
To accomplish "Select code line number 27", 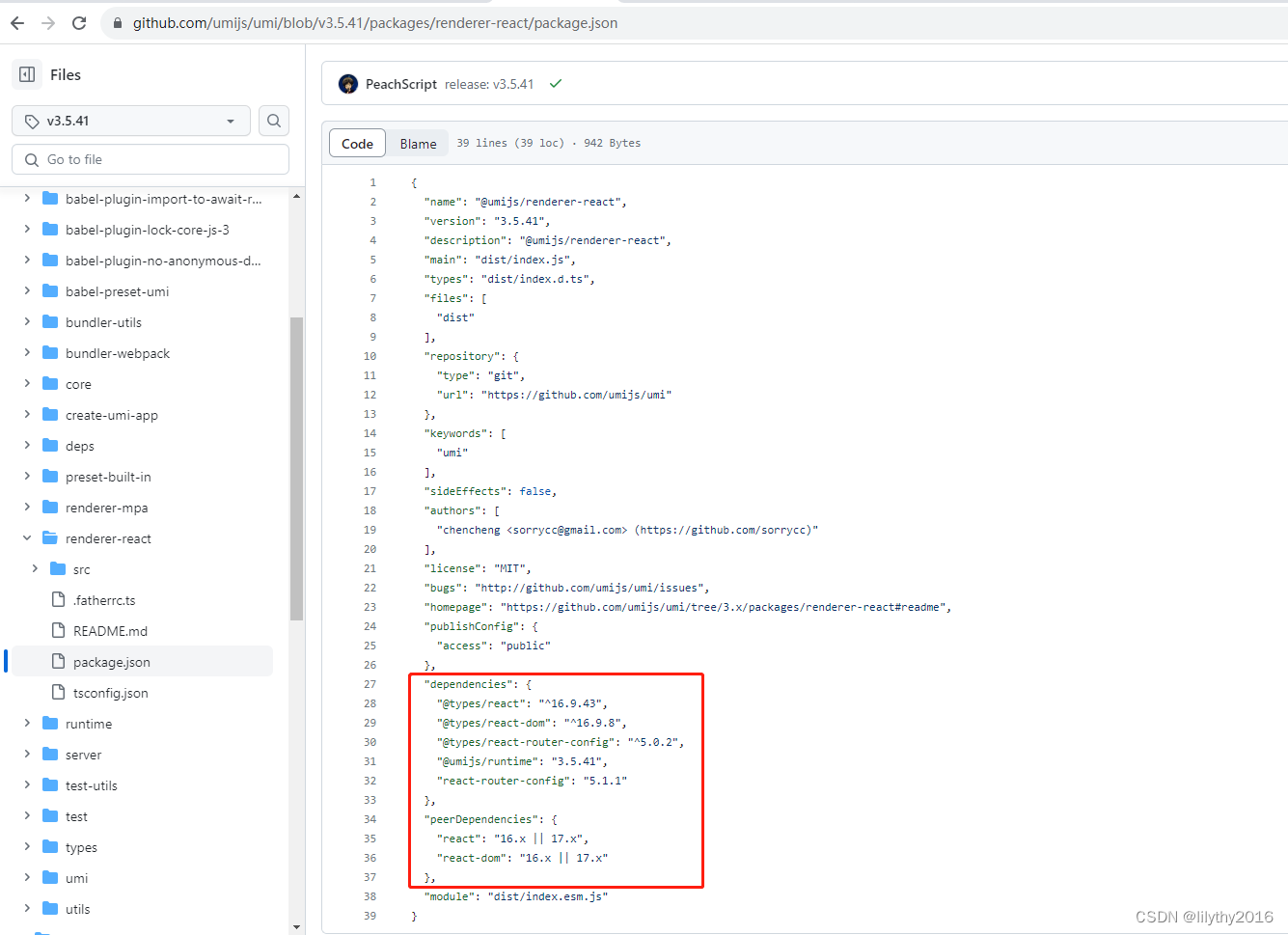I will coord(370,684).
